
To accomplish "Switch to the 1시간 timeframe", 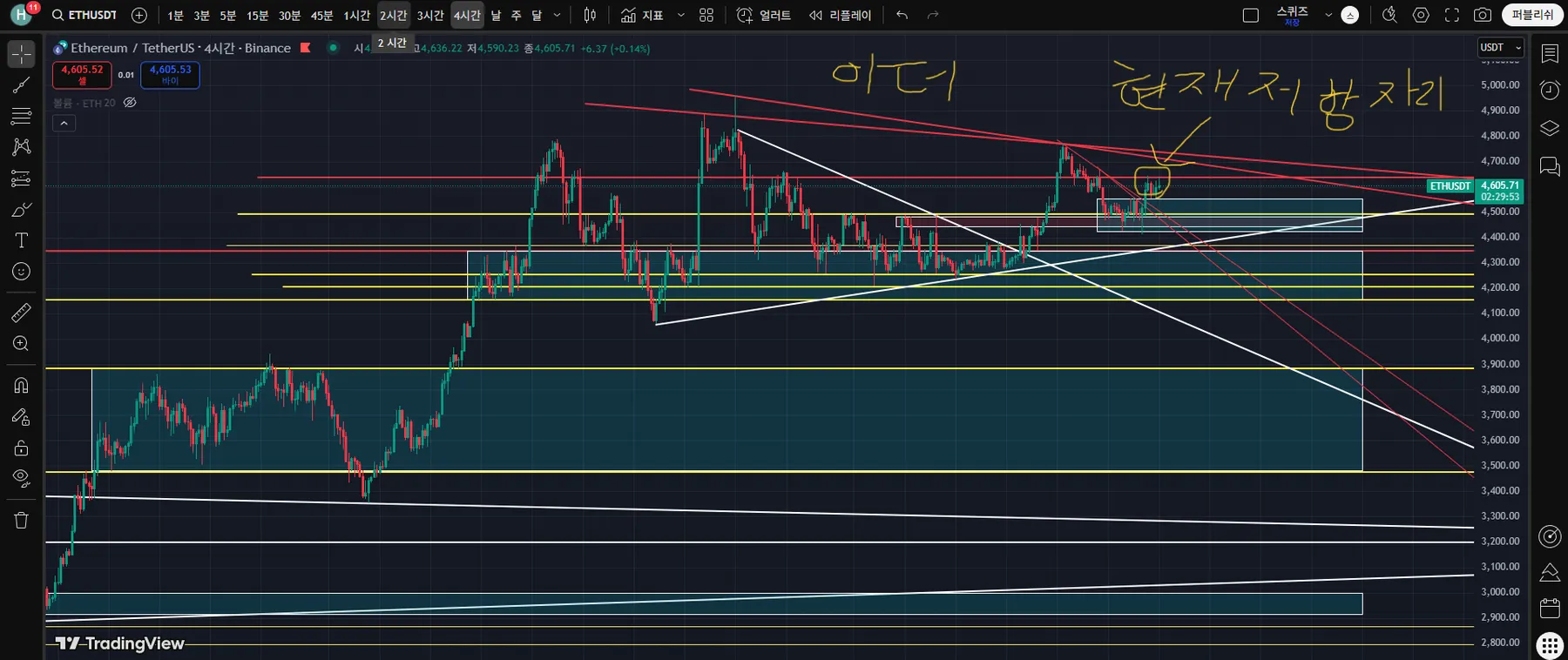I will 356,15.
